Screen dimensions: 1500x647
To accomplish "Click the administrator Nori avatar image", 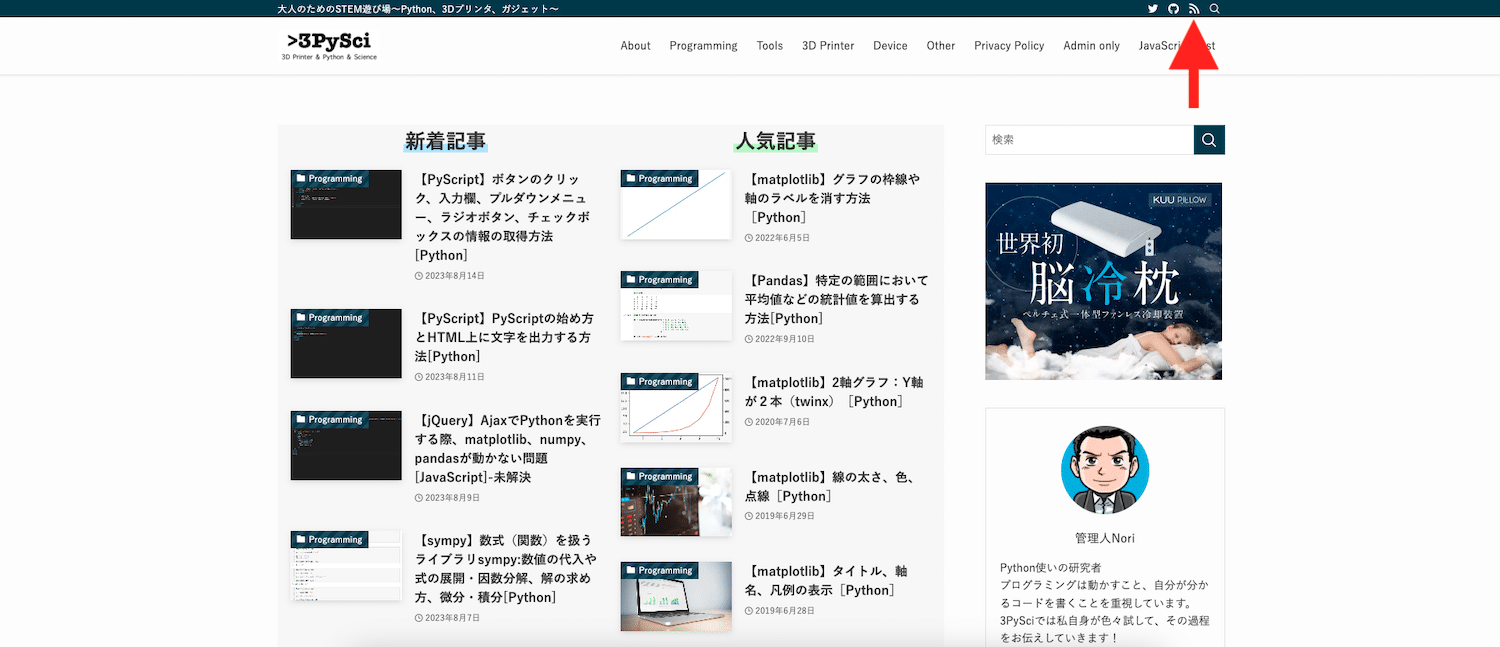I will click(x=1104, y=470).
